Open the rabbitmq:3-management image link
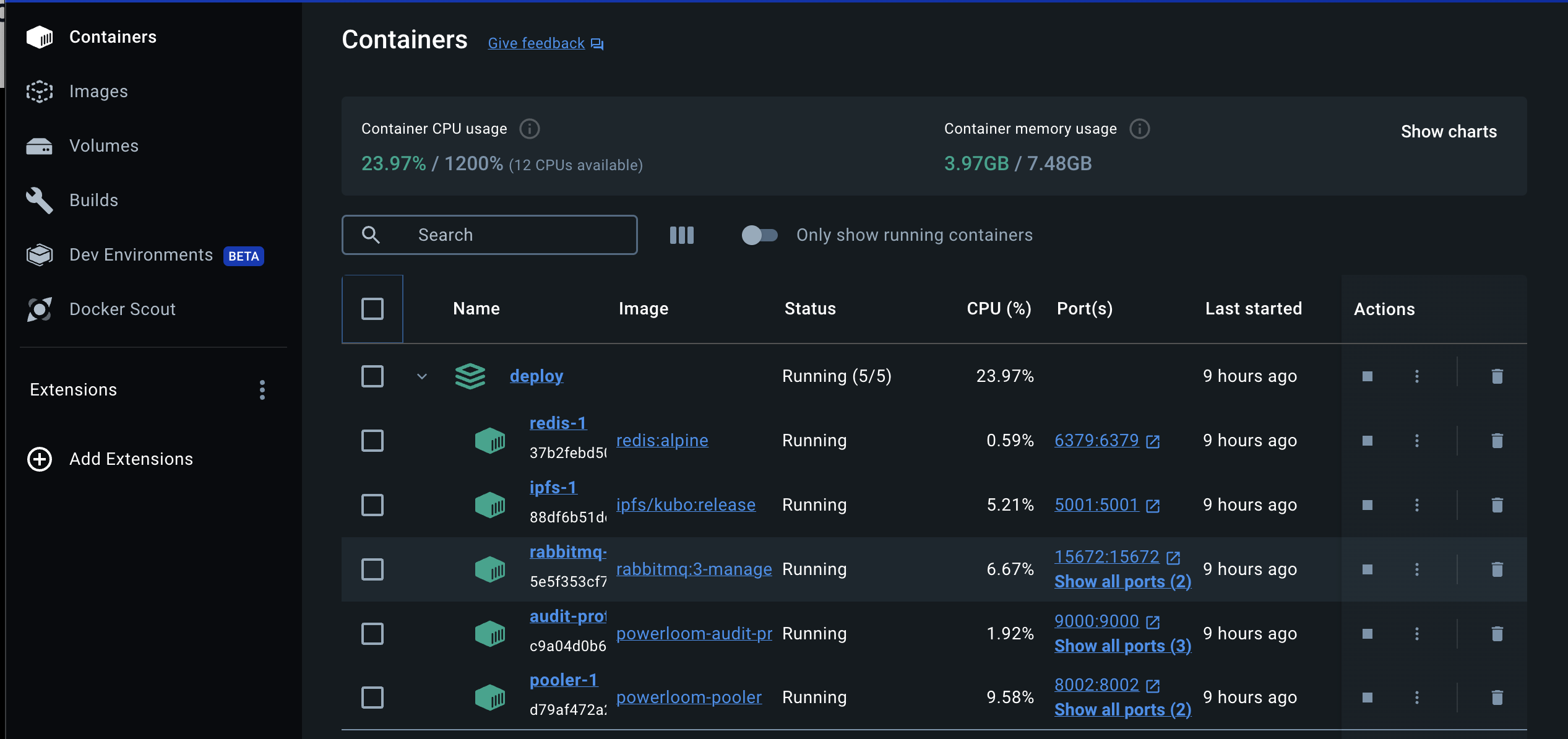 click(694, 569)
